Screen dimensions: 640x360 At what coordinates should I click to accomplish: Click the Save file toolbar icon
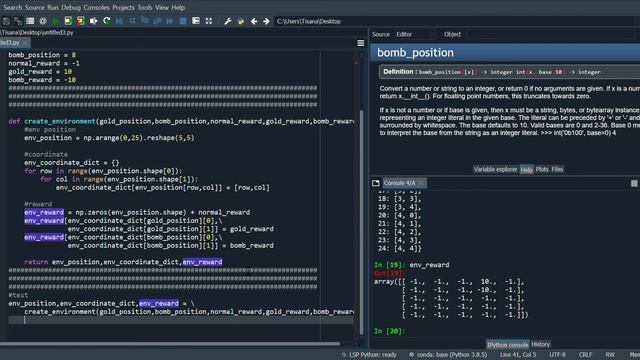(6, 21)
